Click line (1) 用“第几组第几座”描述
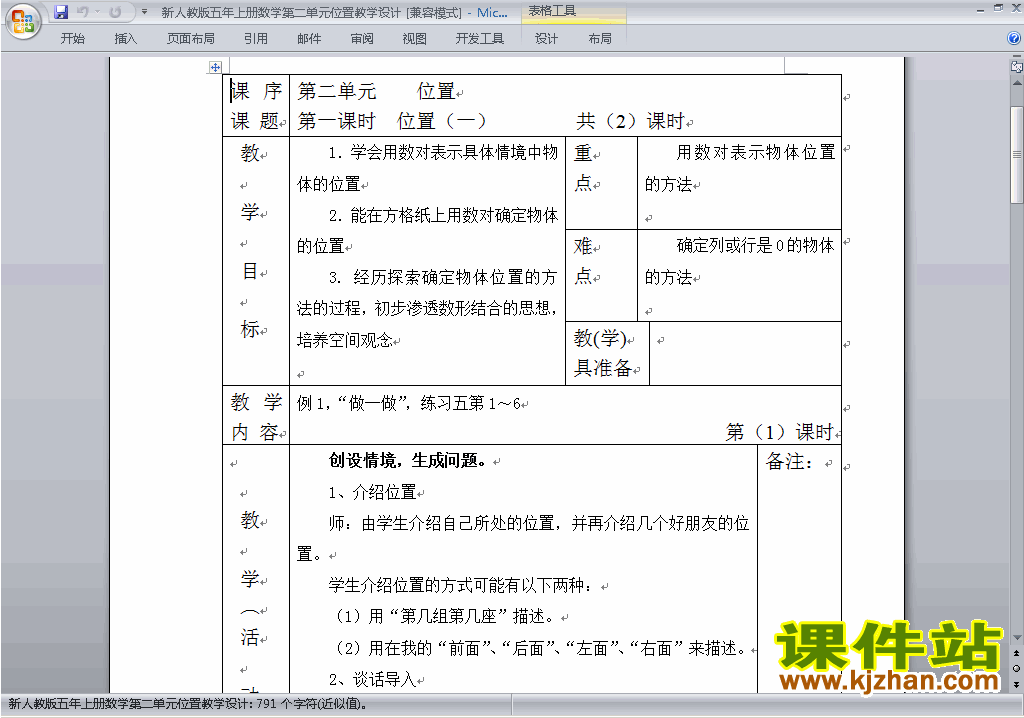Screen dimensions: 1024x718 [444, 616]
